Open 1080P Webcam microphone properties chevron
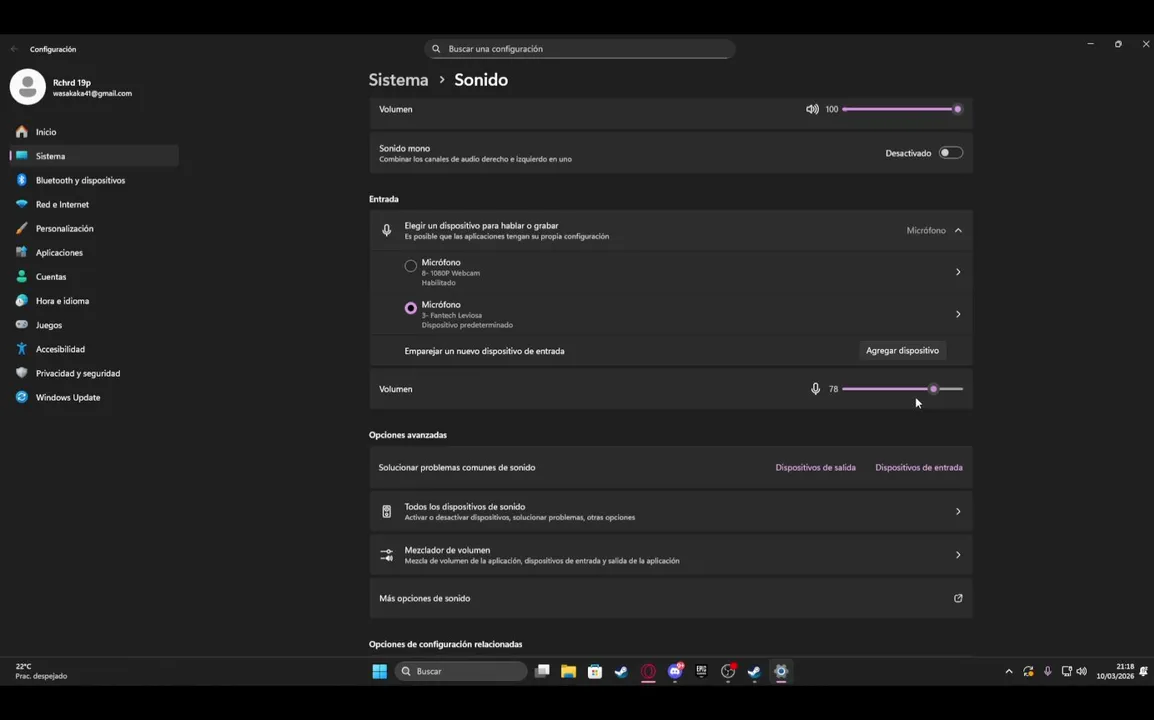The width and height of the screenshot is (1154, 720). [x=958, y=272]
